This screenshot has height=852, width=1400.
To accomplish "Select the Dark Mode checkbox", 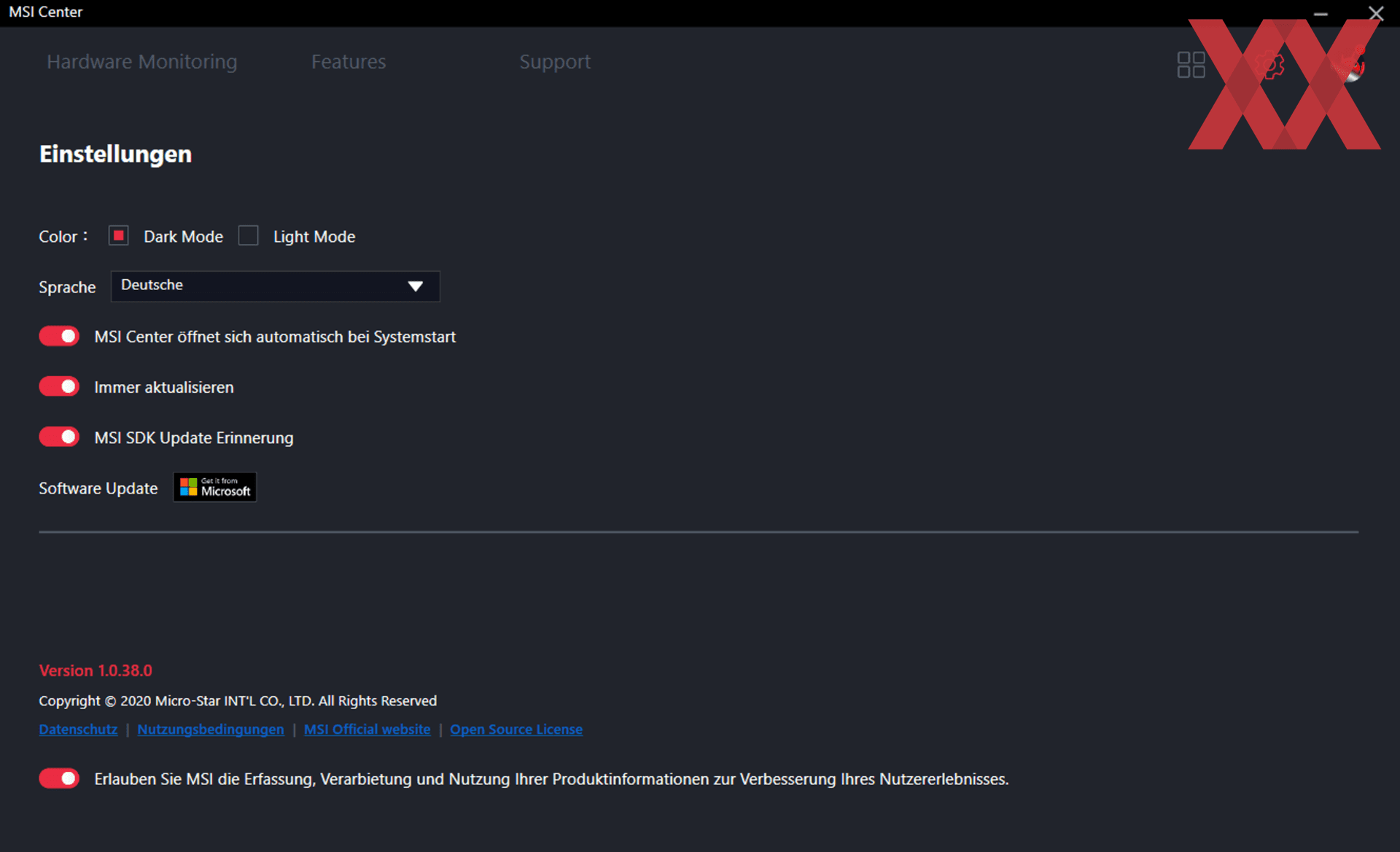I will 119,235.
